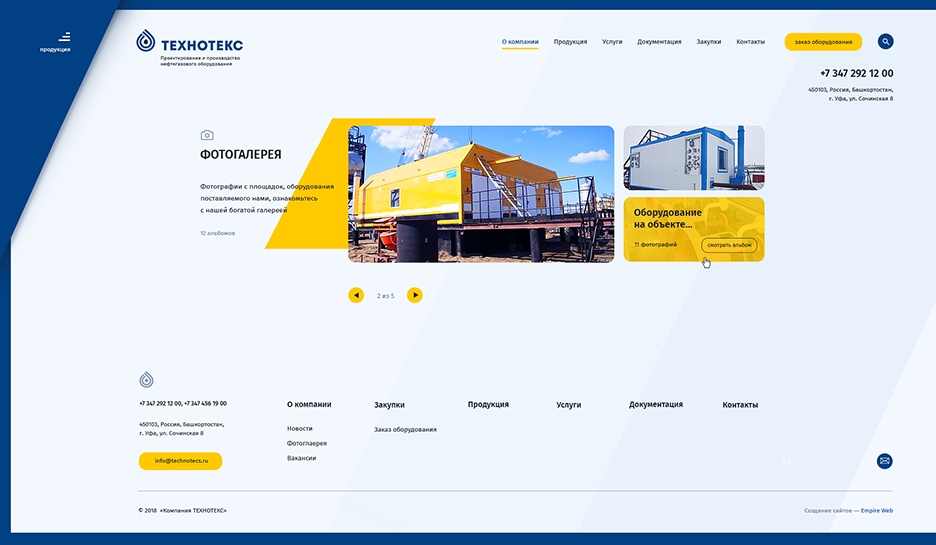Screen dimensions: 936x545
Task: Open the search magnifier icon
Action: tap(885, 41)
